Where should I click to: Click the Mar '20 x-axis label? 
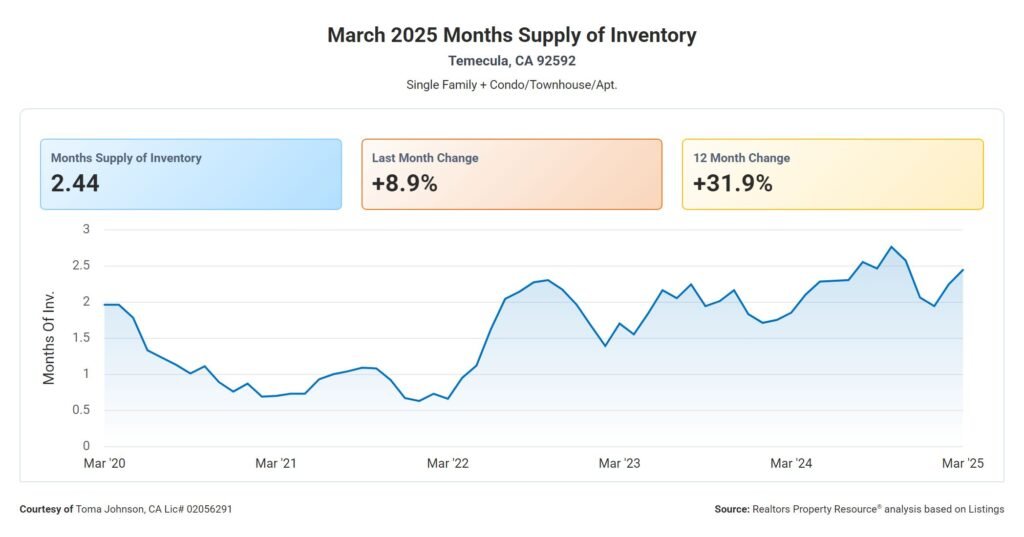tap(104, 463)
